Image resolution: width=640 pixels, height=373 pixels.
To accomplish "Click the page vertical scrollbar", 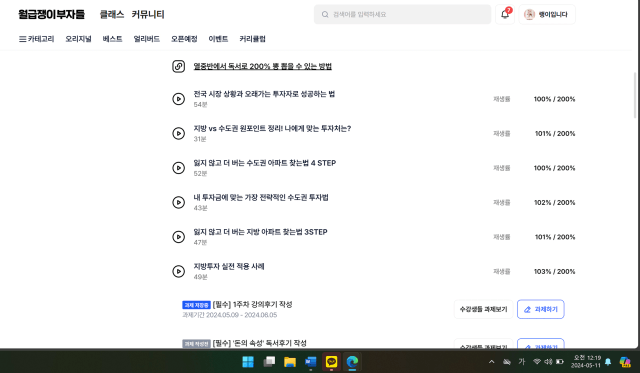I will coord(635,95).
